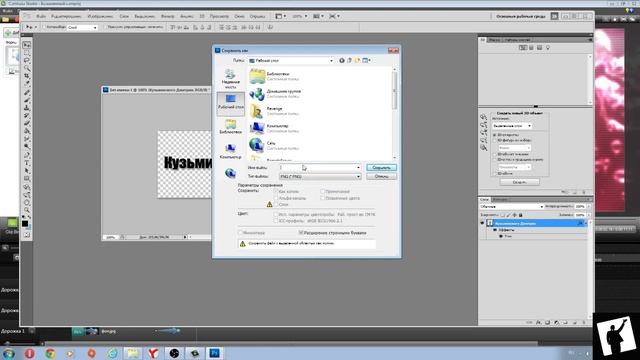The height and width of the screenshot is (360, 640).
Task: Select the Eyedropper tool
Action: pyautogui.click(x=27, y=84)
